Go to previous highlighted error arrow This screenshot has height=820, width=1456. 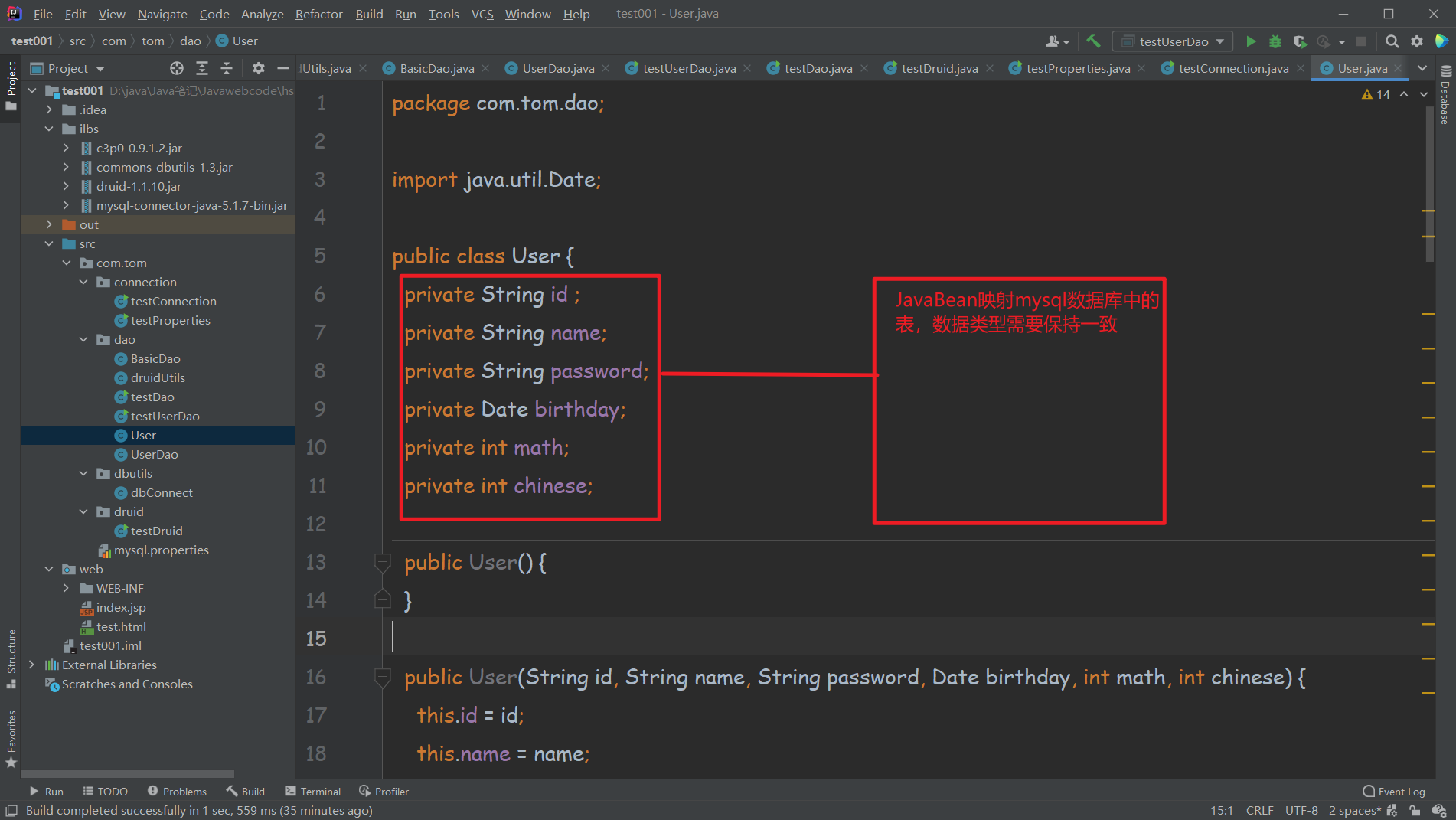pyautogui.click(x=1404, y=94)
